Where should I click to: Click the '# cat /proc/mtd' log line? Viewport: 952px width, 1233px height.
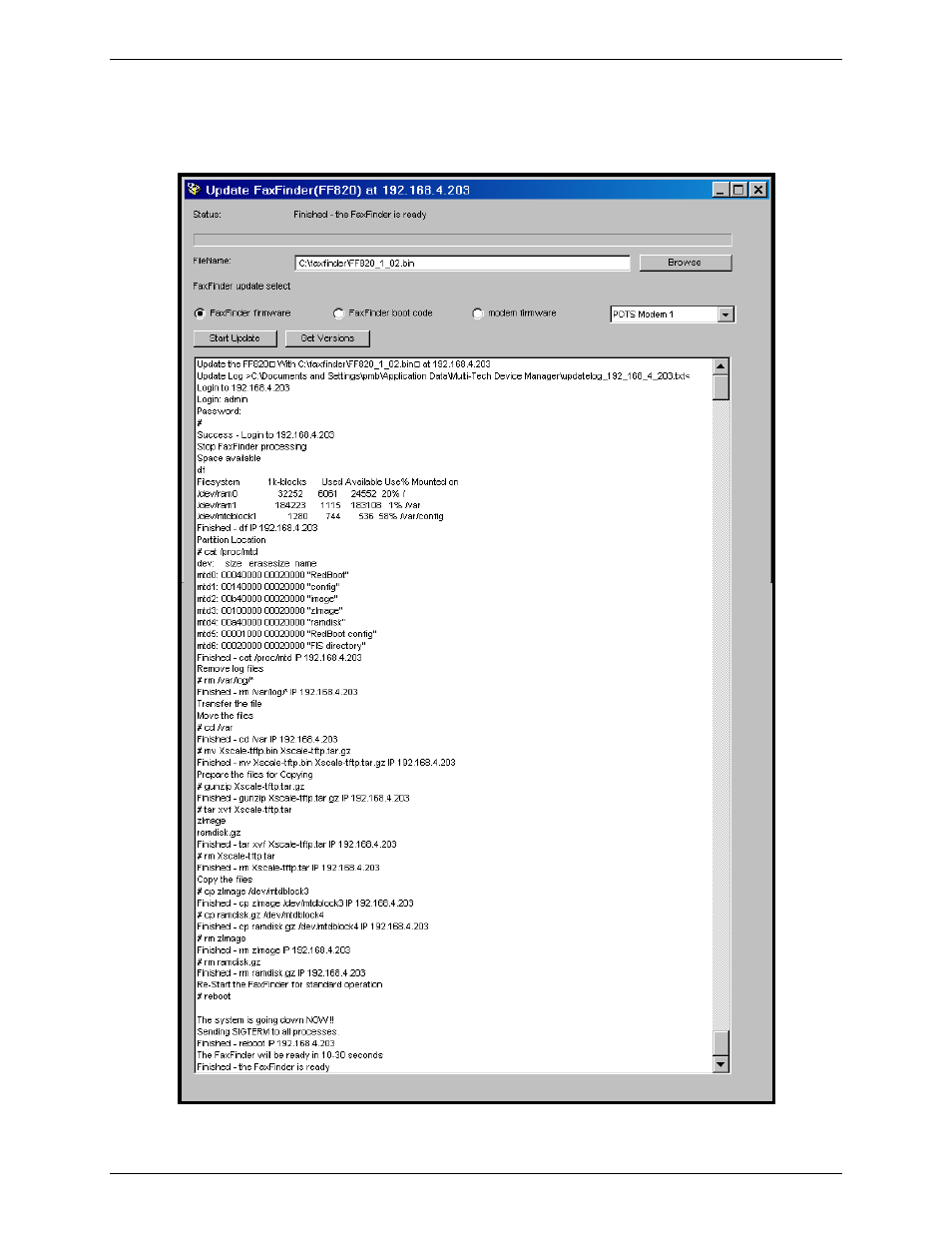point(228,552)
